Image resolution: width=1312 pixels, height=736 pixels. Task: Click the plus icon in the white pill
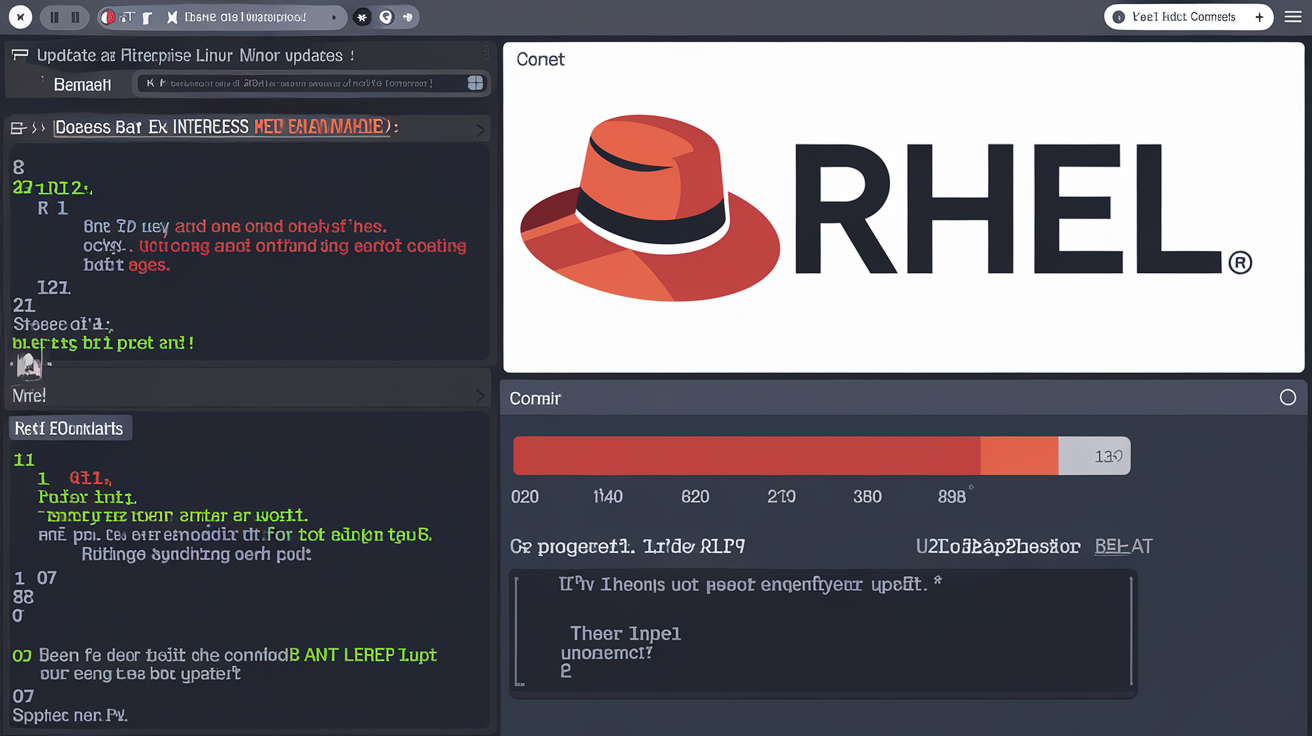tap(1259, 17)
